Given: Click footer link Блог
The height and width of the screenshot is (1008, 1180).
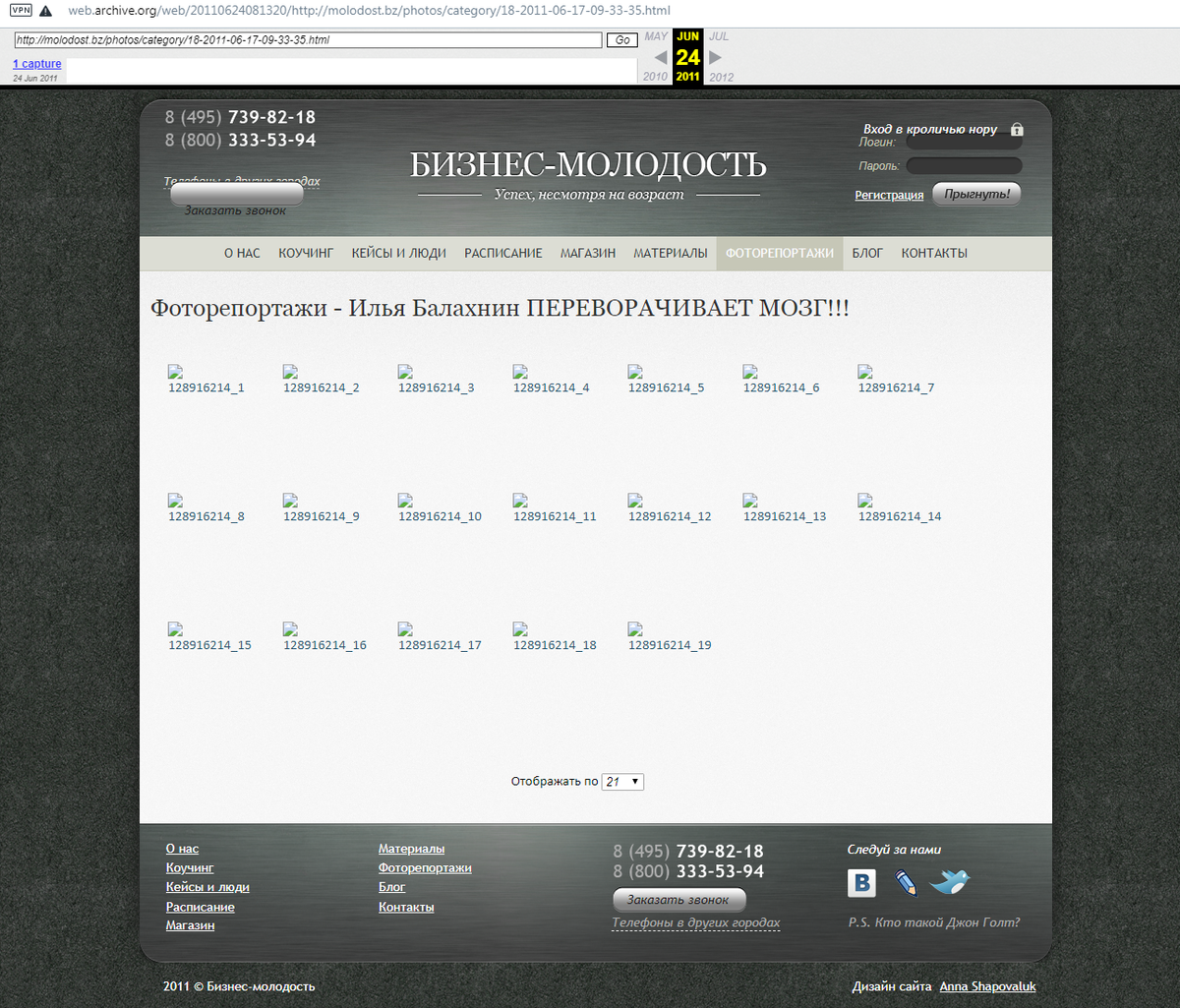Looking at the screenshot, I should click(392, 887).
